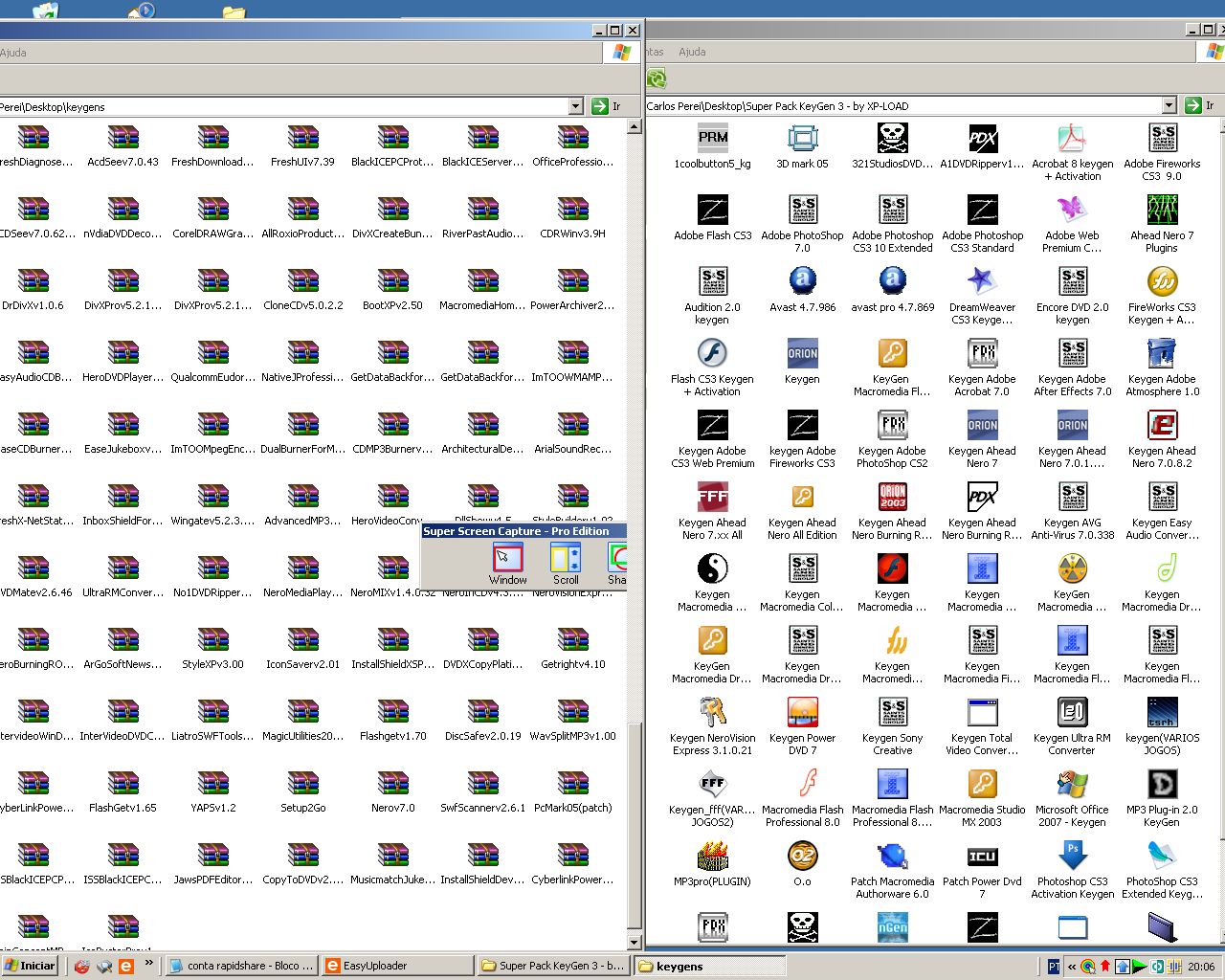The width and height of the screenshot is (1225, 980).
Task: Open address dropdown in keygens window
Action: [x=575, y=106]
